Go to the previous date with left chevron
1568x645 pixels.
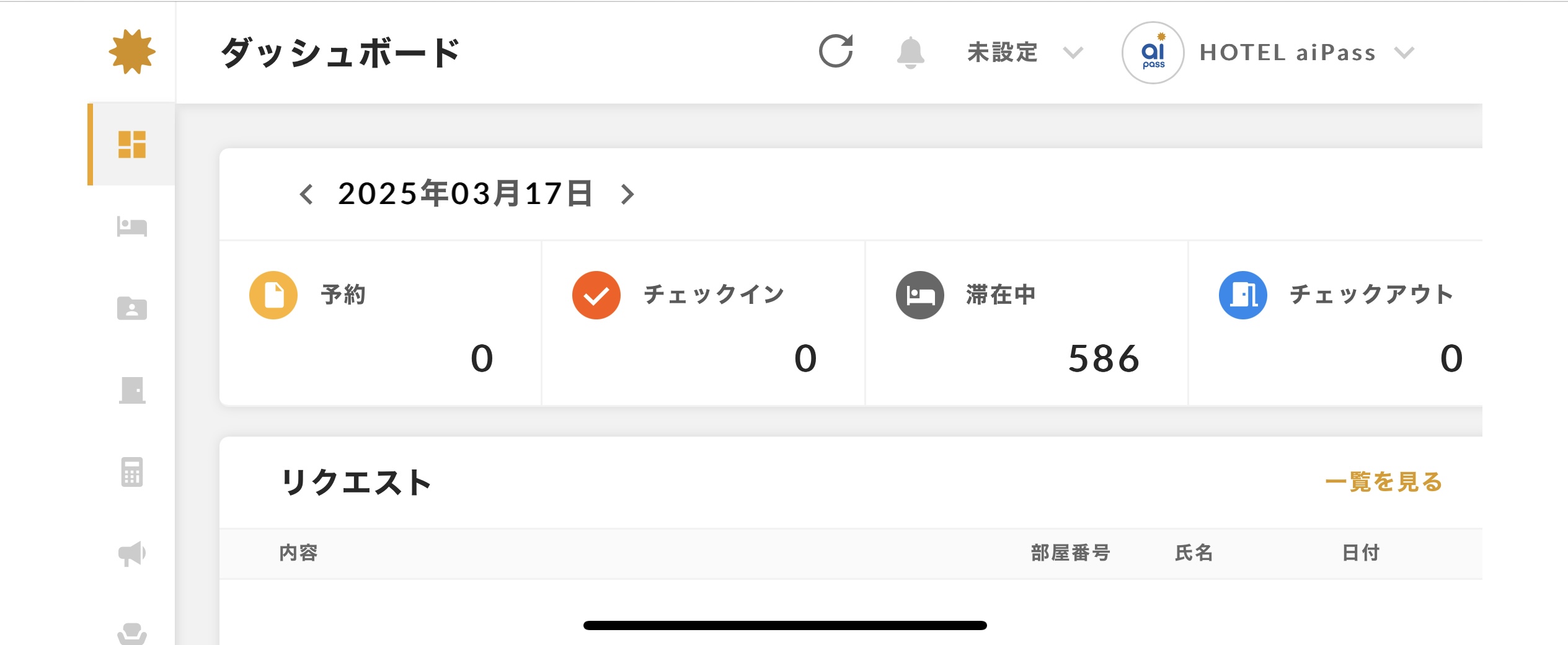[x=306, y=194]
